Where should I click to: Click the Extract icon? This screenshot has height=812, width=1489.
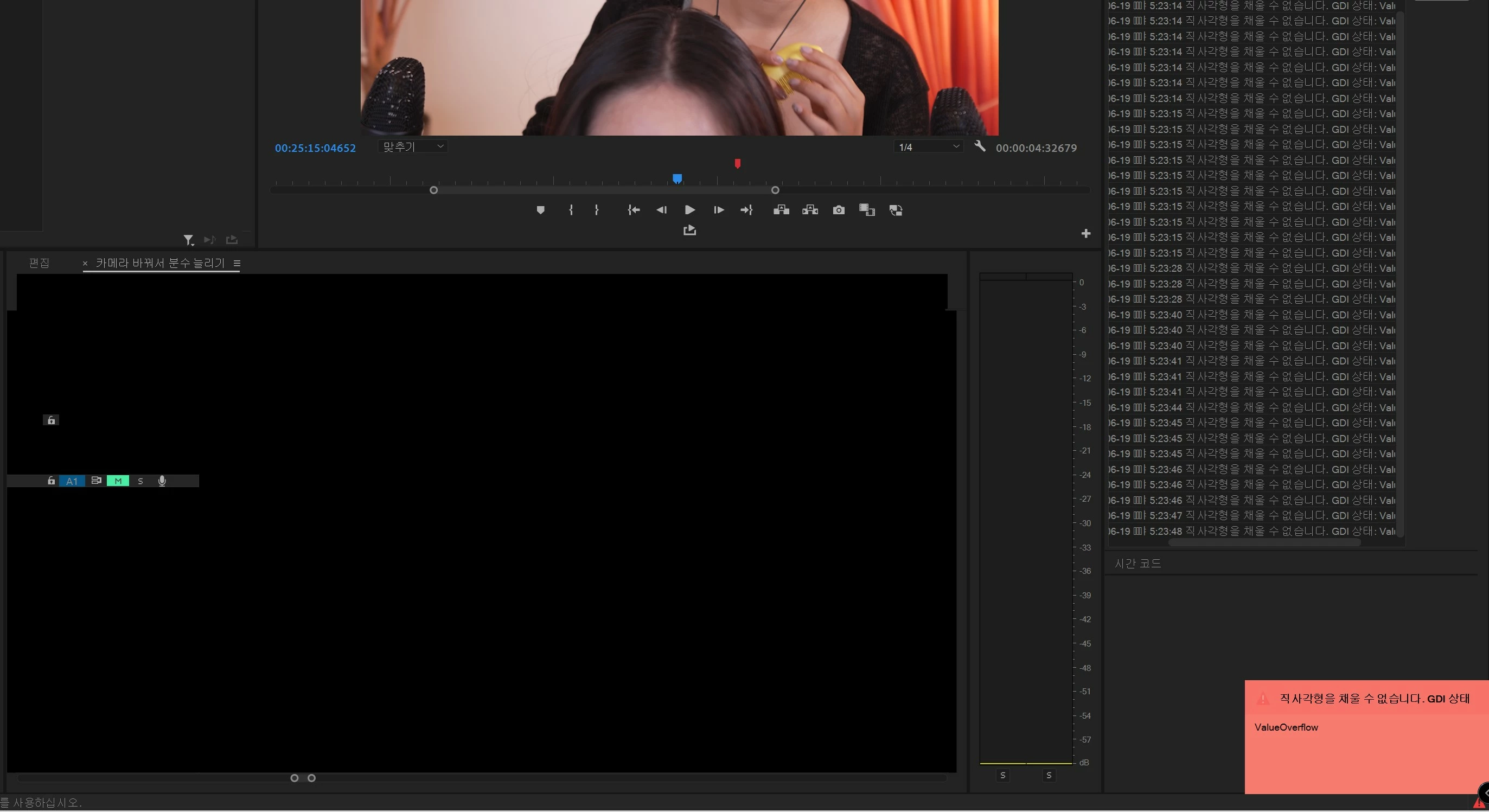(810, 210)
